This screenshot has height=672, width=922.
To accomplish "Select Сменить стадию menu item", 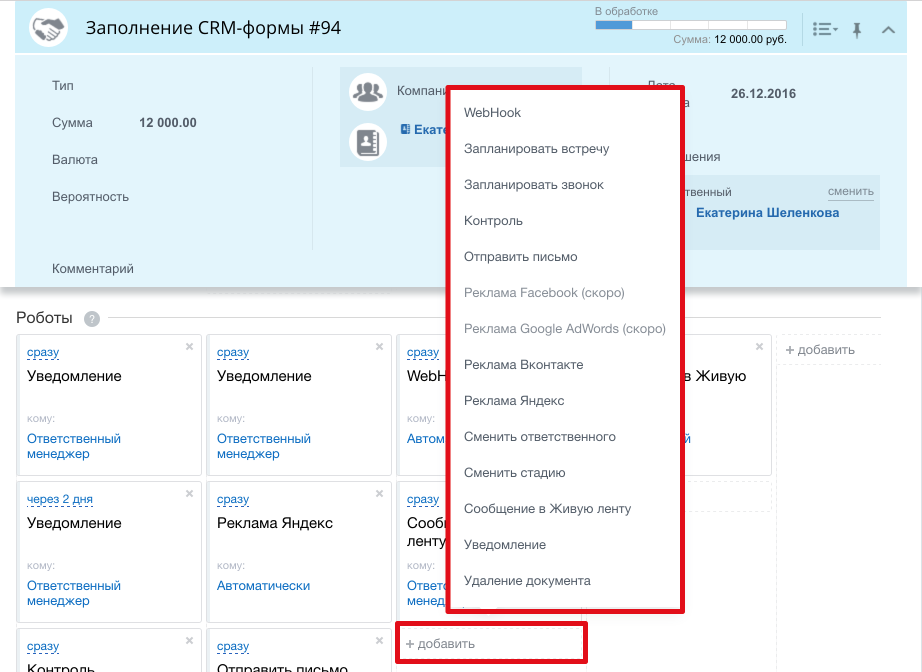I will click(x=515, y=473).
